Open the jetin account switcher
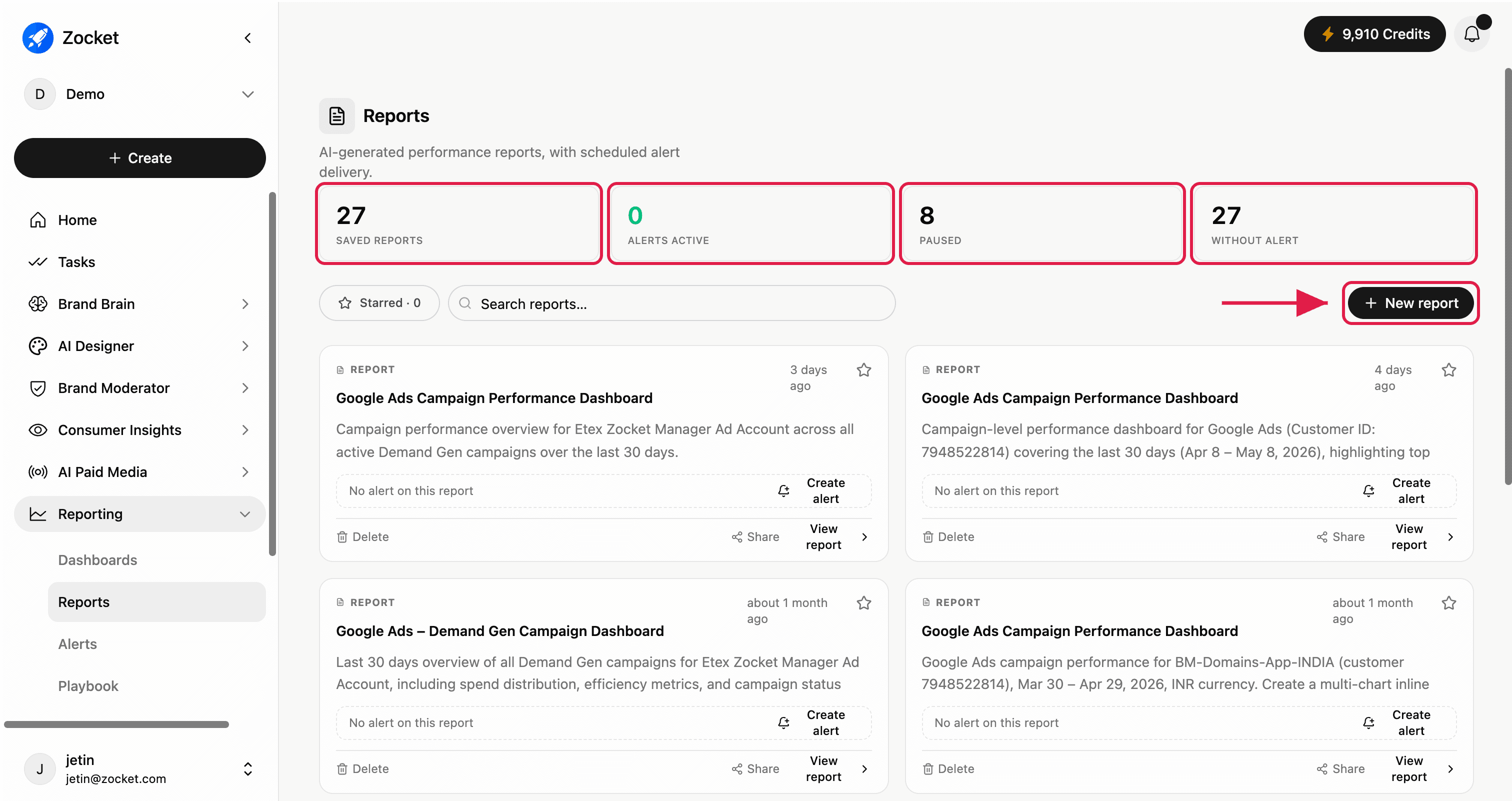Image resolution: width=1512 pixels, height=801 pixels. 247,768
